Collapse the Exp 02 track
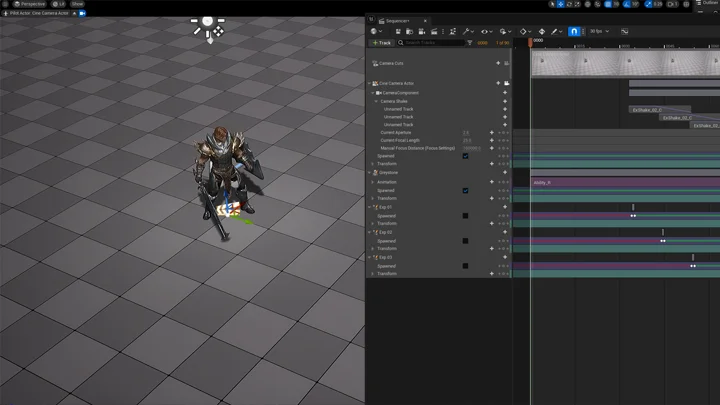Screen dimensions: 720x405 click(369, 232)
